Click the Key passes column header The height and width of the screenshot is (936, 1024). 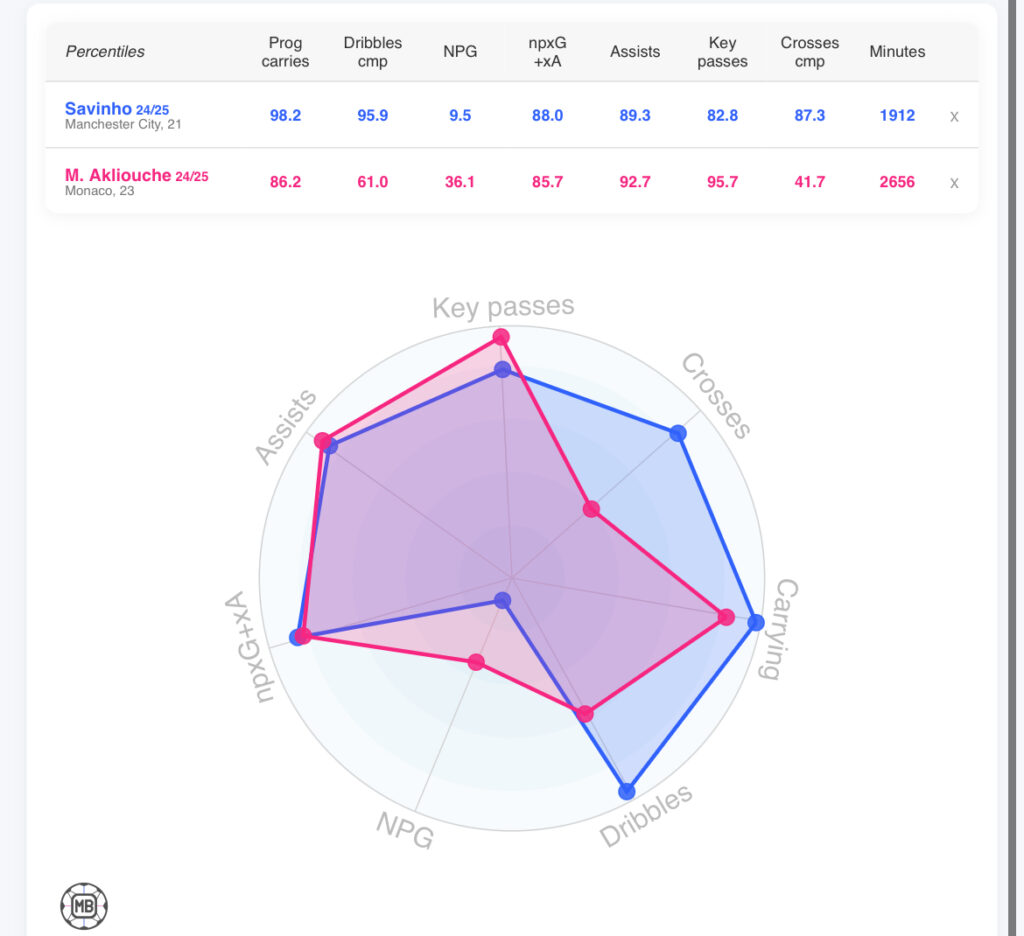click(722, 52)
